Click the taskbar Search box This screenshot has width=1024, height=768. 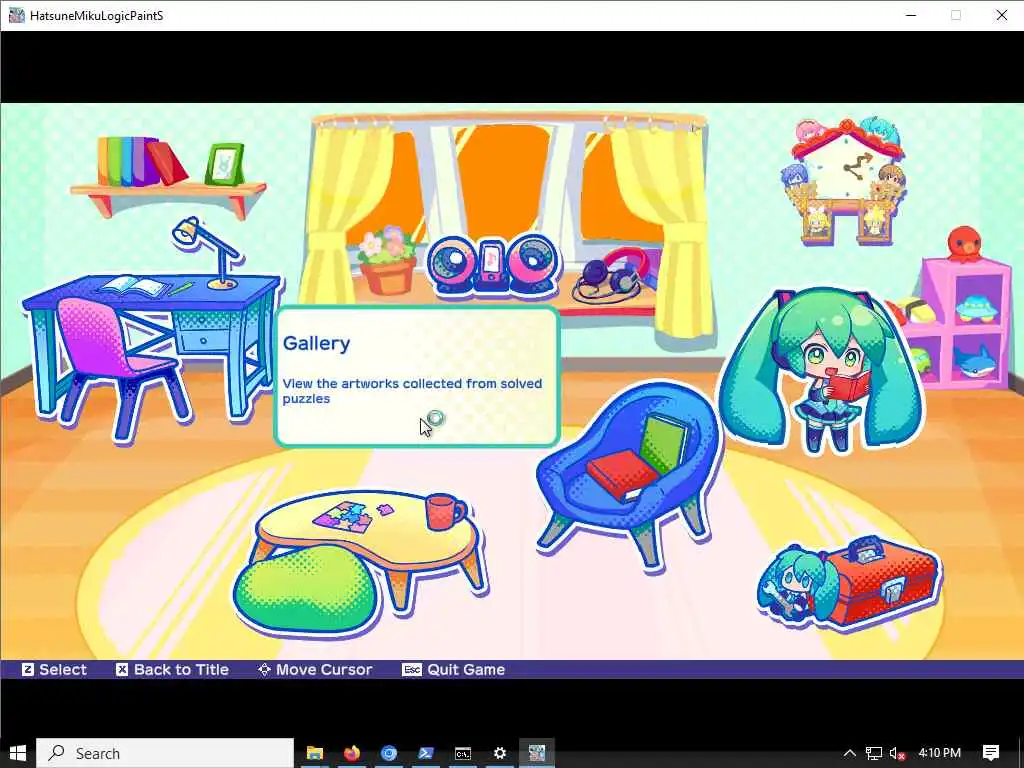pyautogui.click(x=165, y=753)
